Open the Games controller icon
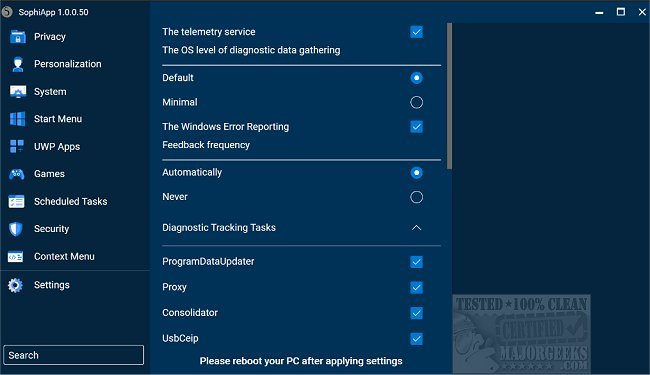Viewport: 650px width, 375px height. pos(17,174)
